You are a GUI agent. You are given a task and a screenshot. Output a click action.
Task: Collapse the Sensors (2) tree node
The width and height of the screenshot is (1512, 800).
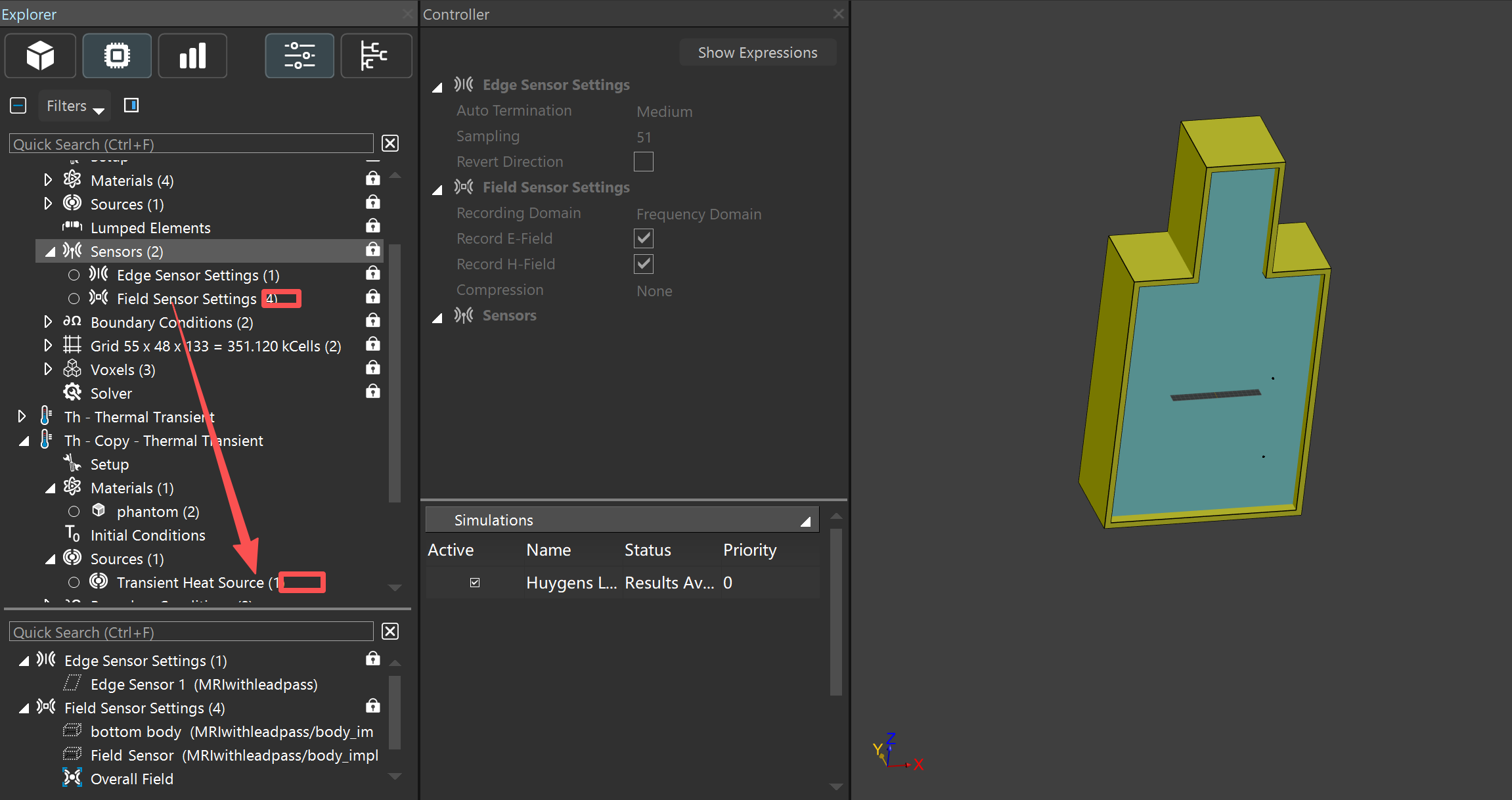coord(50,252)
